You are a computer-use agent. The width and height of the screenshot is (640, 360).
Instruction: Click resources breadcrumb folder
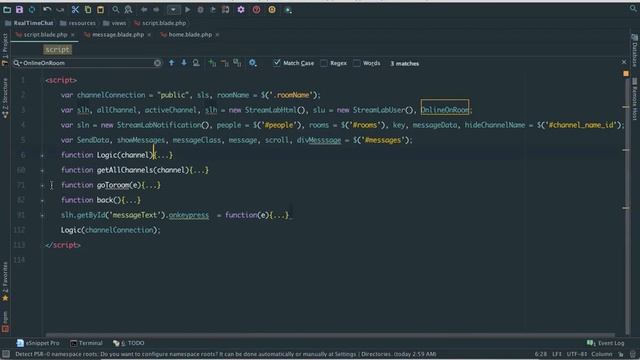coord(78,23)
